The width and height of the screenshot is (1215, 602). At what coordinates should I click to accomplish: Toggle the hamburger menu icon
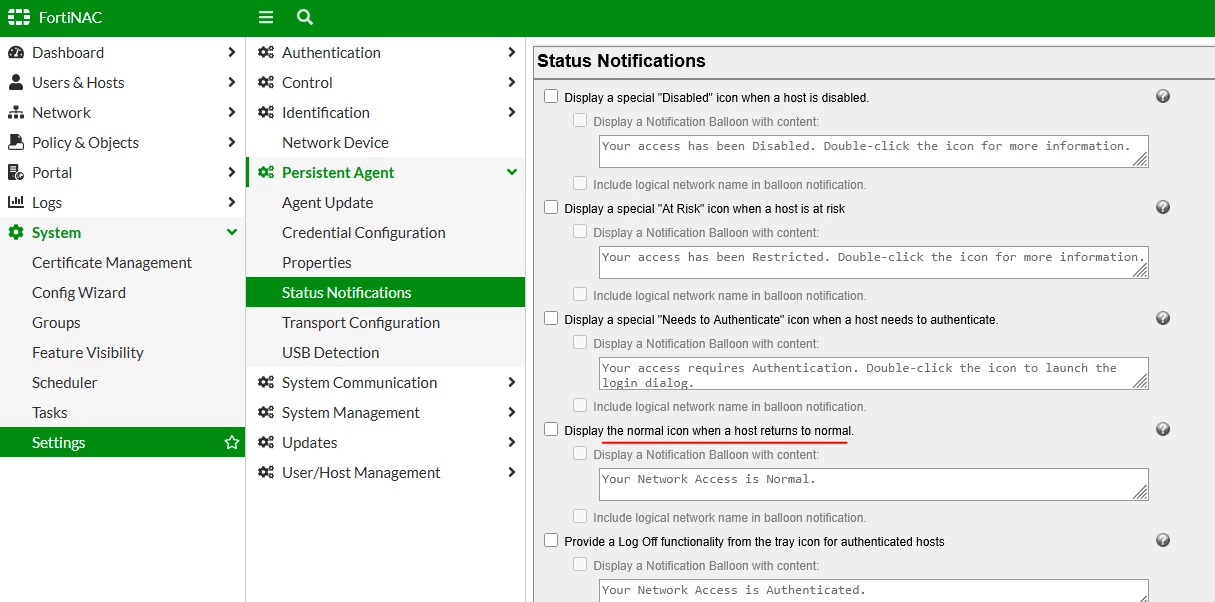point(266,18)
